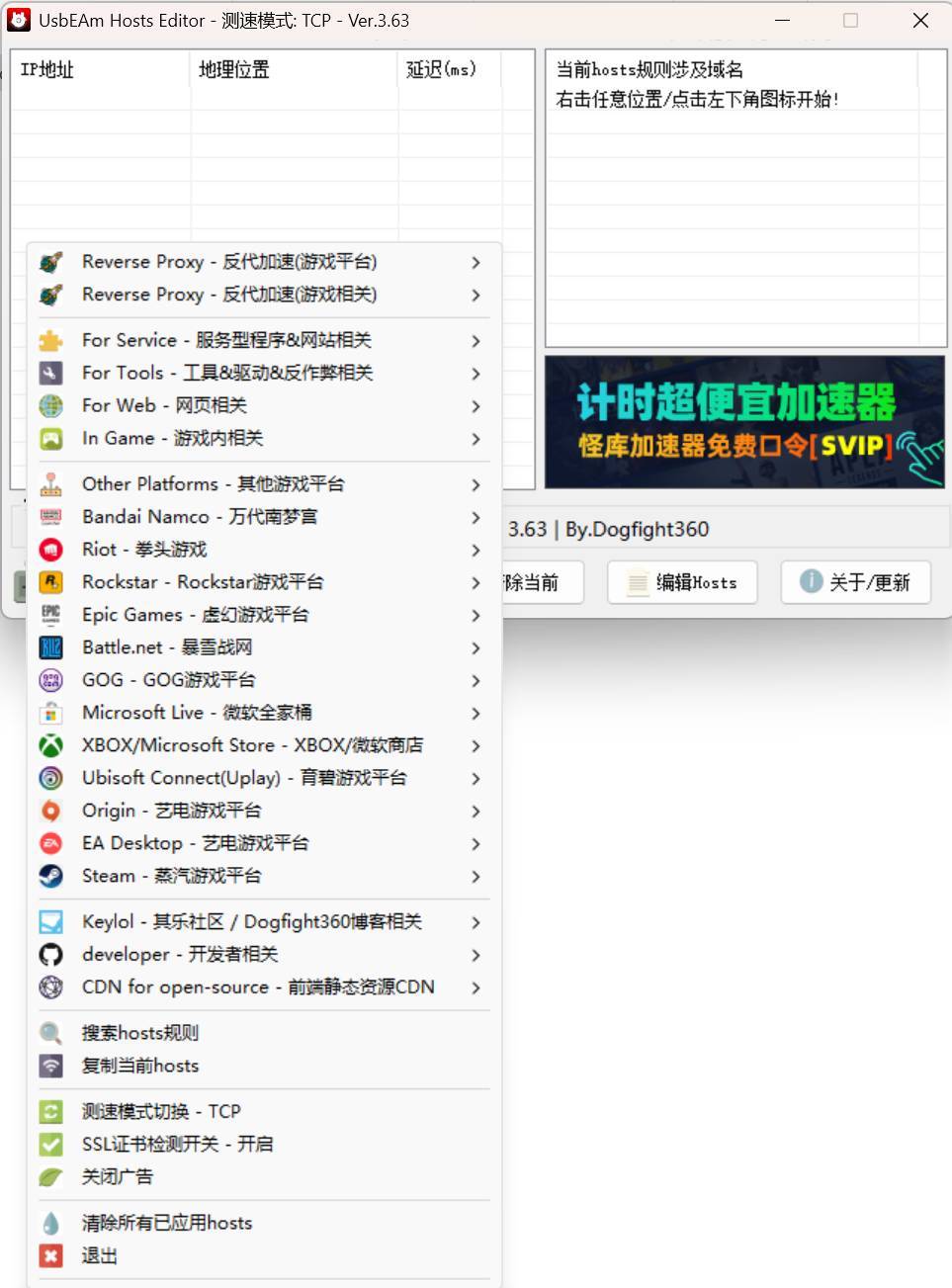Expand Reverse Proxy 游戏相关 submenu arrow
The image size is (952, 1288).
coord(476,295)
